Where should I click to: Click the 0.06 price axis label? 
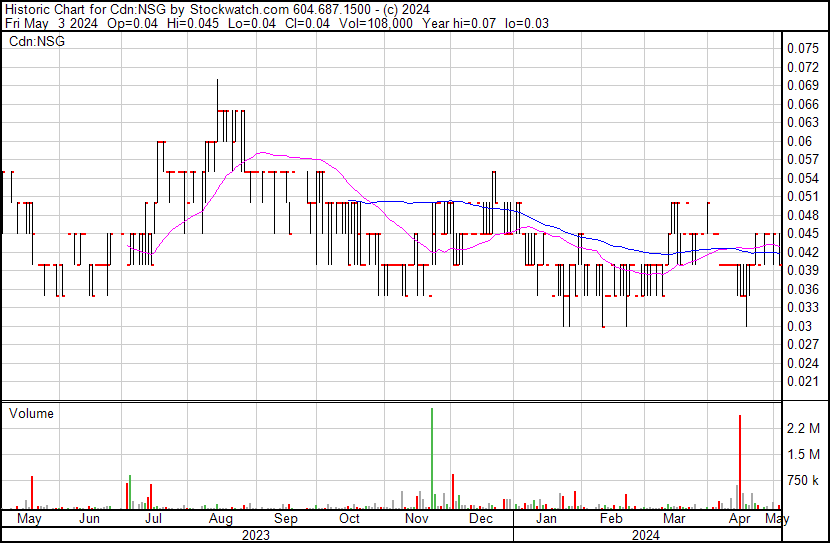click(799, 141)
